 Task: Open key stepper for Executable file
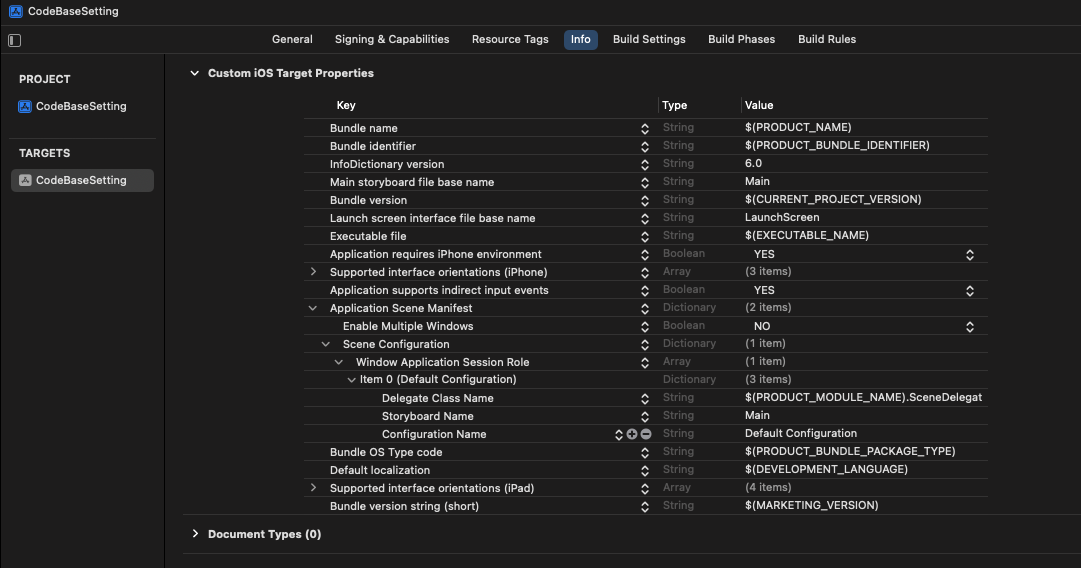click(x=645, y=236)
